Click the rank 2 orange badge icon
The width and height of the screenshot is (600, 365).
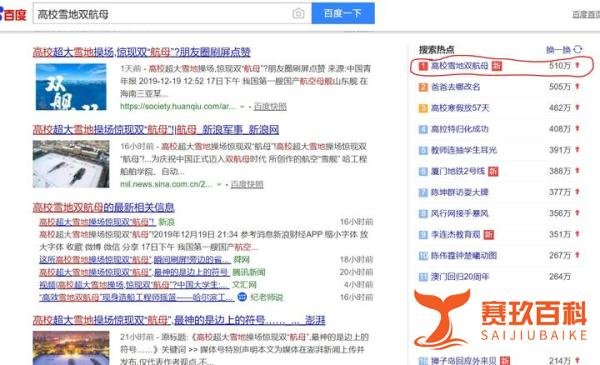(x=423, y=87)
